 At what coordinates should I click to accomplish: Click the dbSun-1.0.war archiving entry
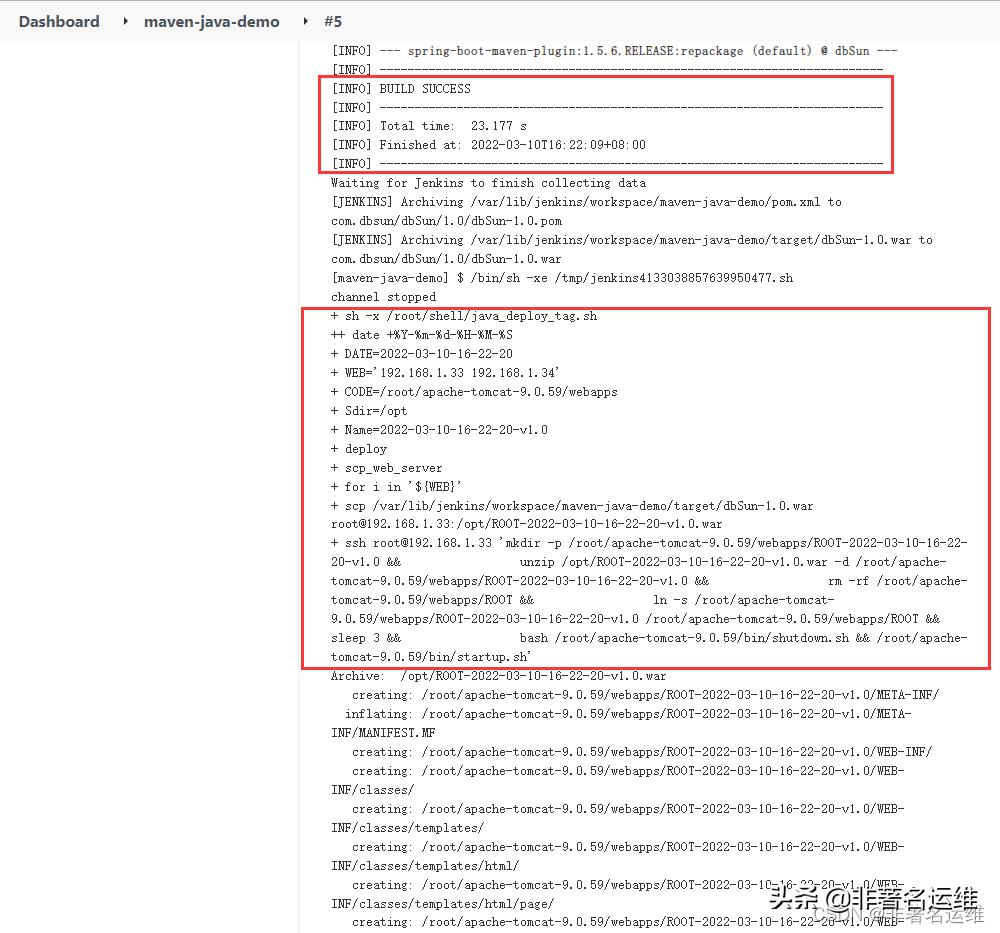pos(625,240)
